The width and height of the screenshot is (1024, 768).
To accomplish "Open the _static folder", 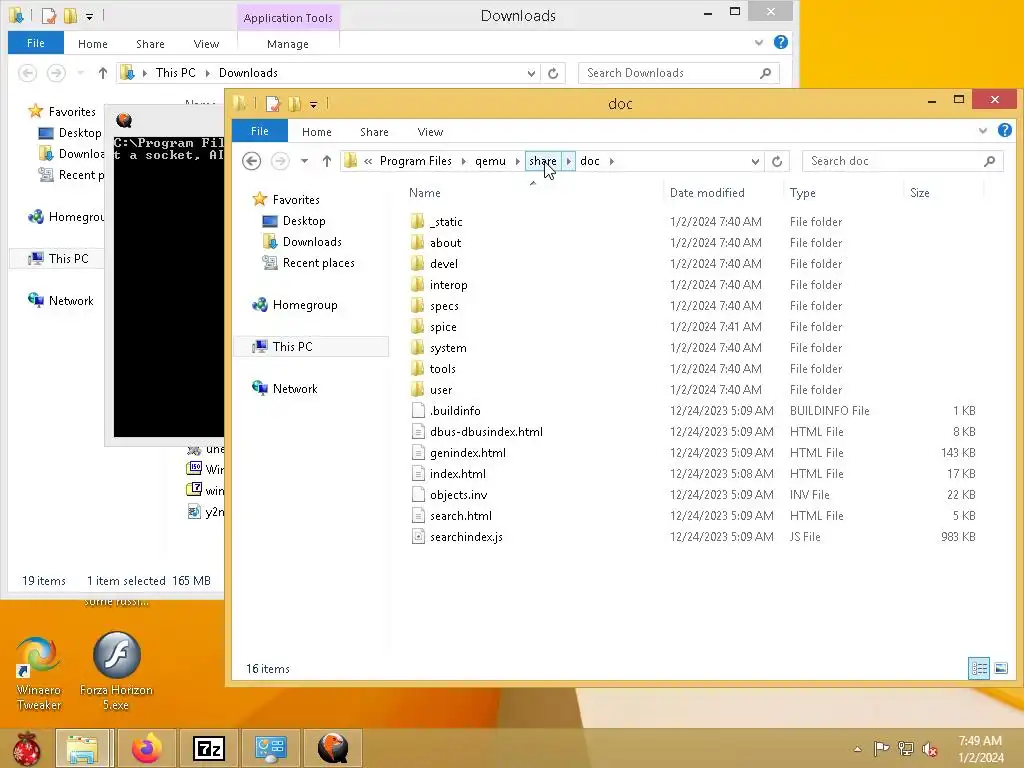I will click(445, 222).
